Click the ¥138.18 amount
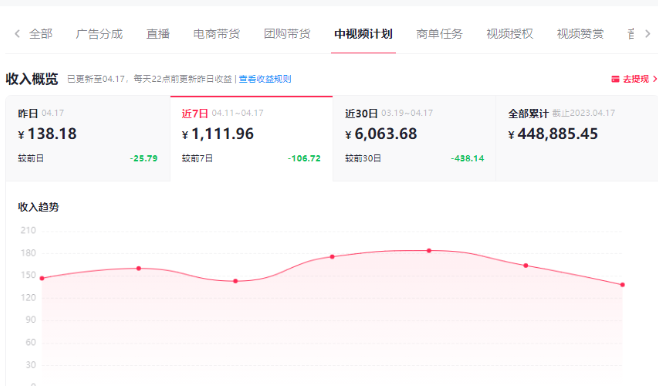Image resolution: width=658 pixels, height=386 pixels. [x=47, y=134]
